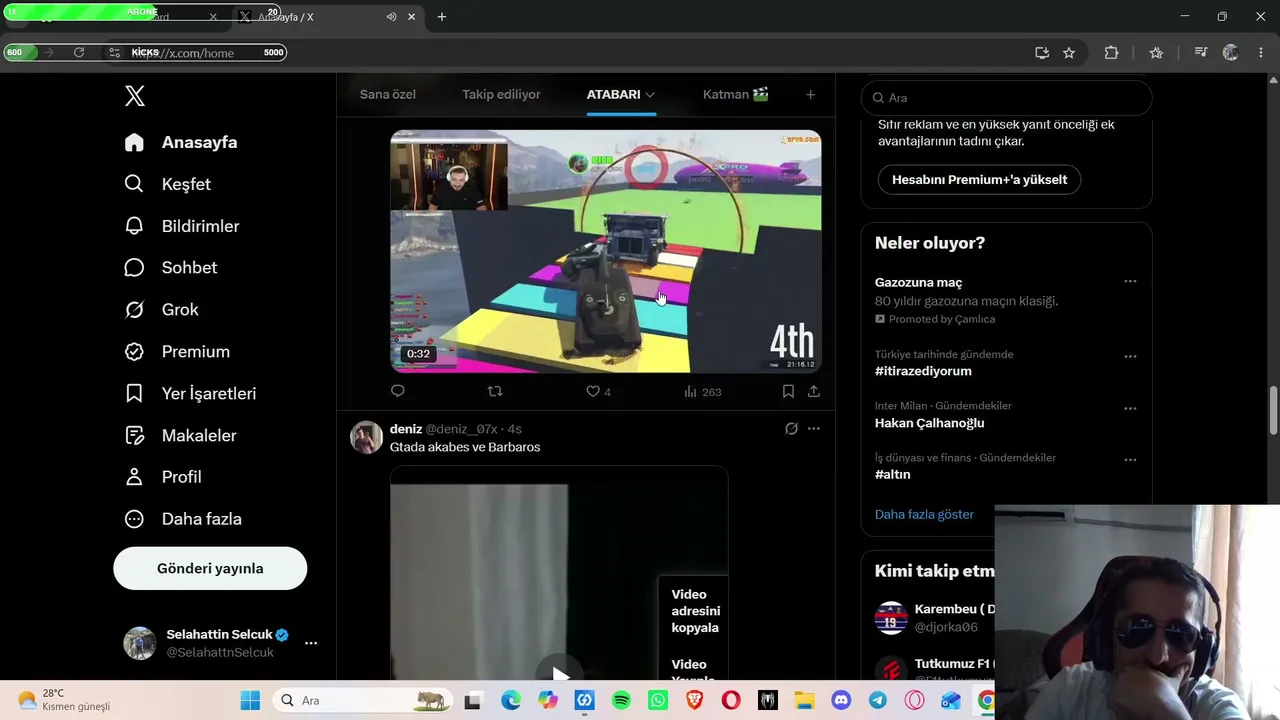This screenshot has height=720, width=1280.
Task: Open more options on deniz's post
Action: tap(814, 429)
